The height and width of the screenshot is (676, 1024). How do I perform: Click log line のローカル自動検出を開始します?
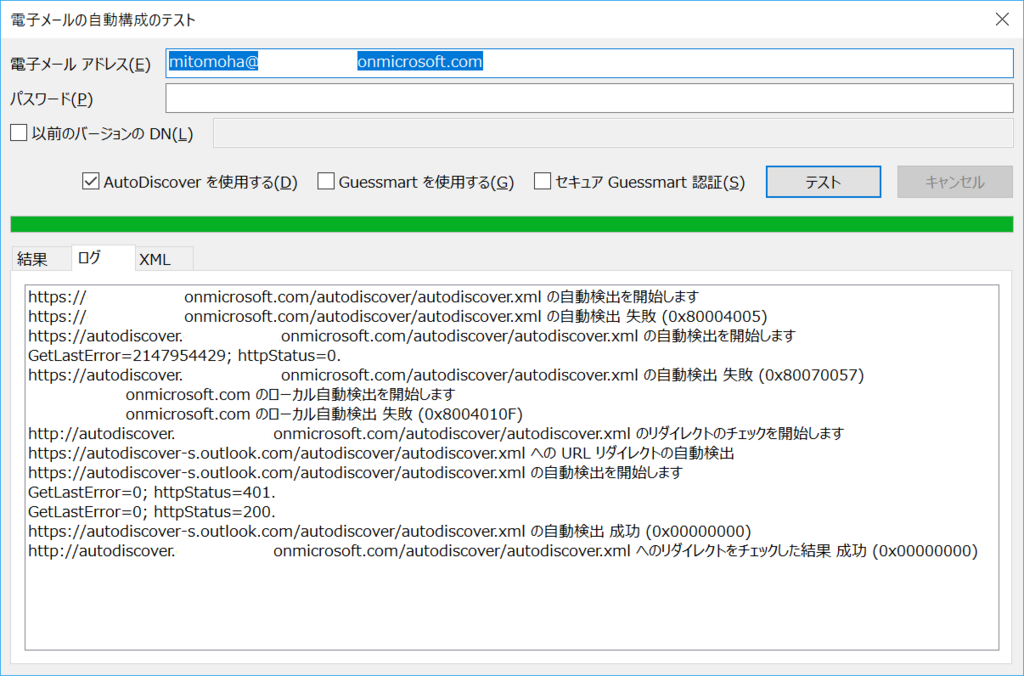click(x=291, y=394)
